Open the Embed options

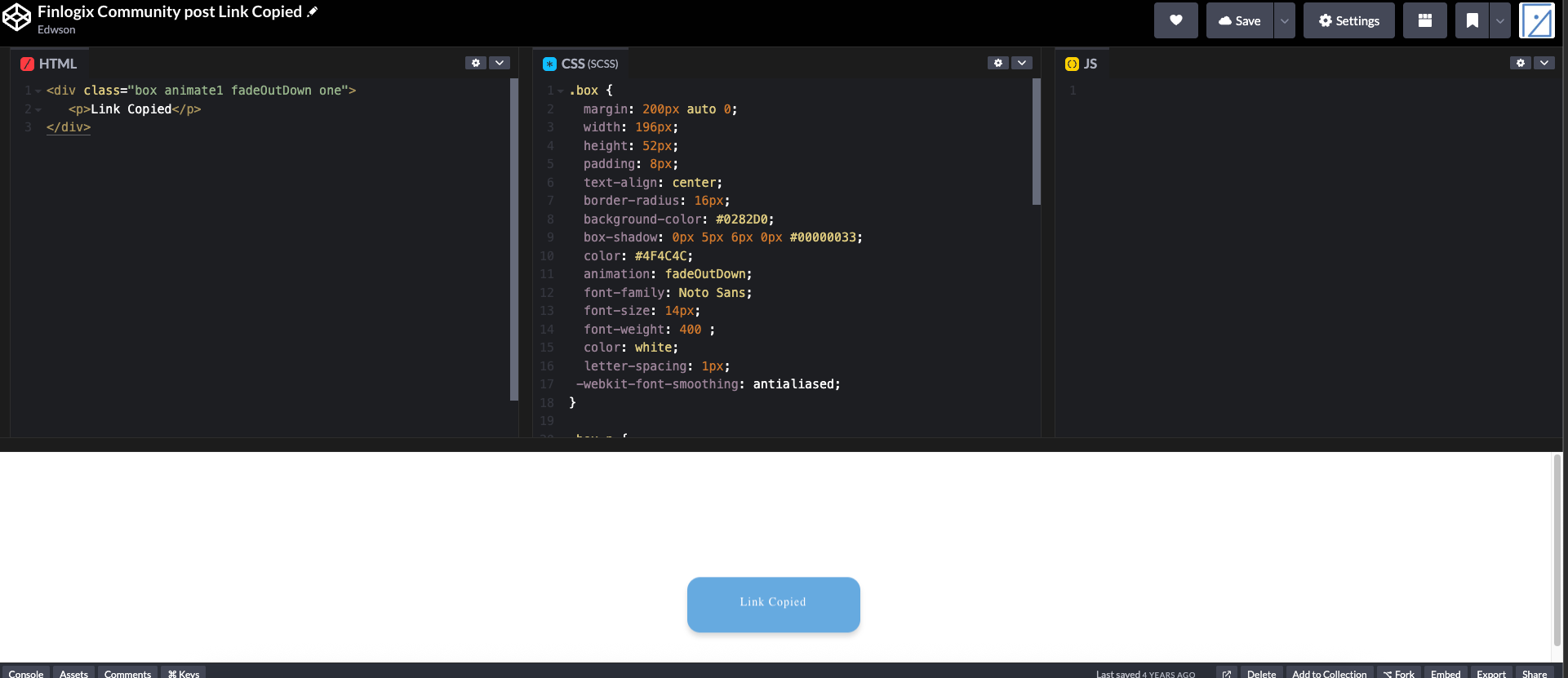pyautogui.click(x=1446, y=673)
